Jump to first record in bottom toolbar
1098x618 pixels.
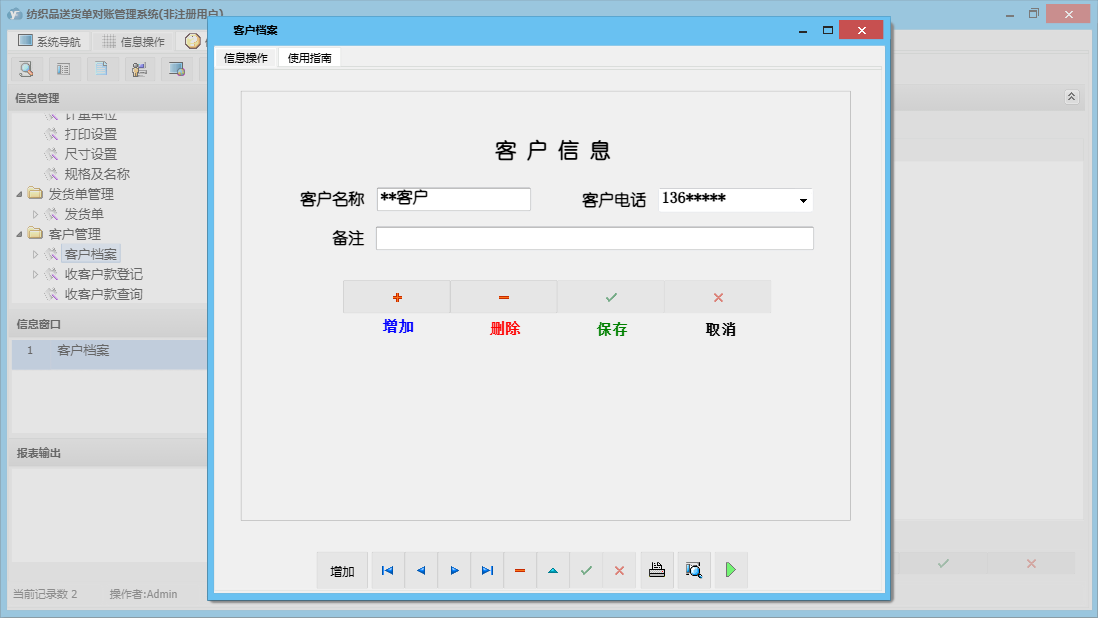[x=387, y=570]
